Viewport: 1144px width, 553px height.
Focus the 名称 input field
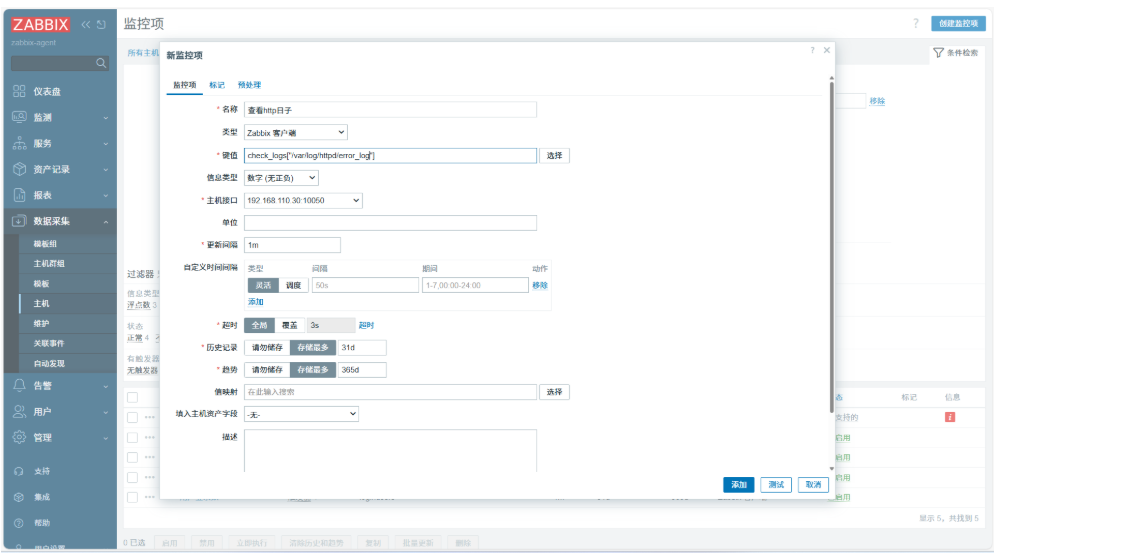click(x=390, y=109)
